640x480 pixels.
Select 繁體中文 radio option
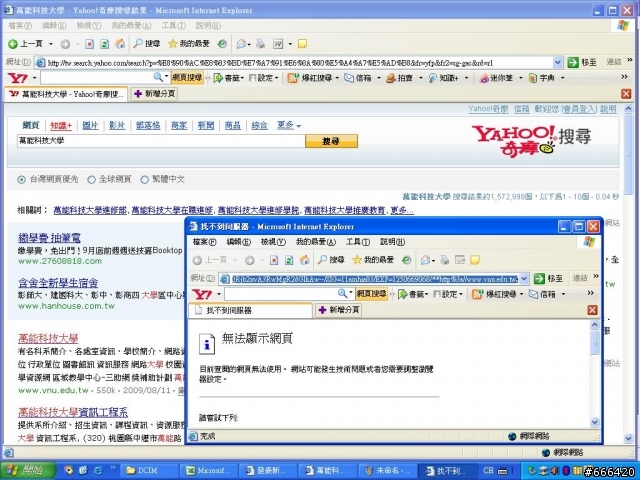click(144, 179)
